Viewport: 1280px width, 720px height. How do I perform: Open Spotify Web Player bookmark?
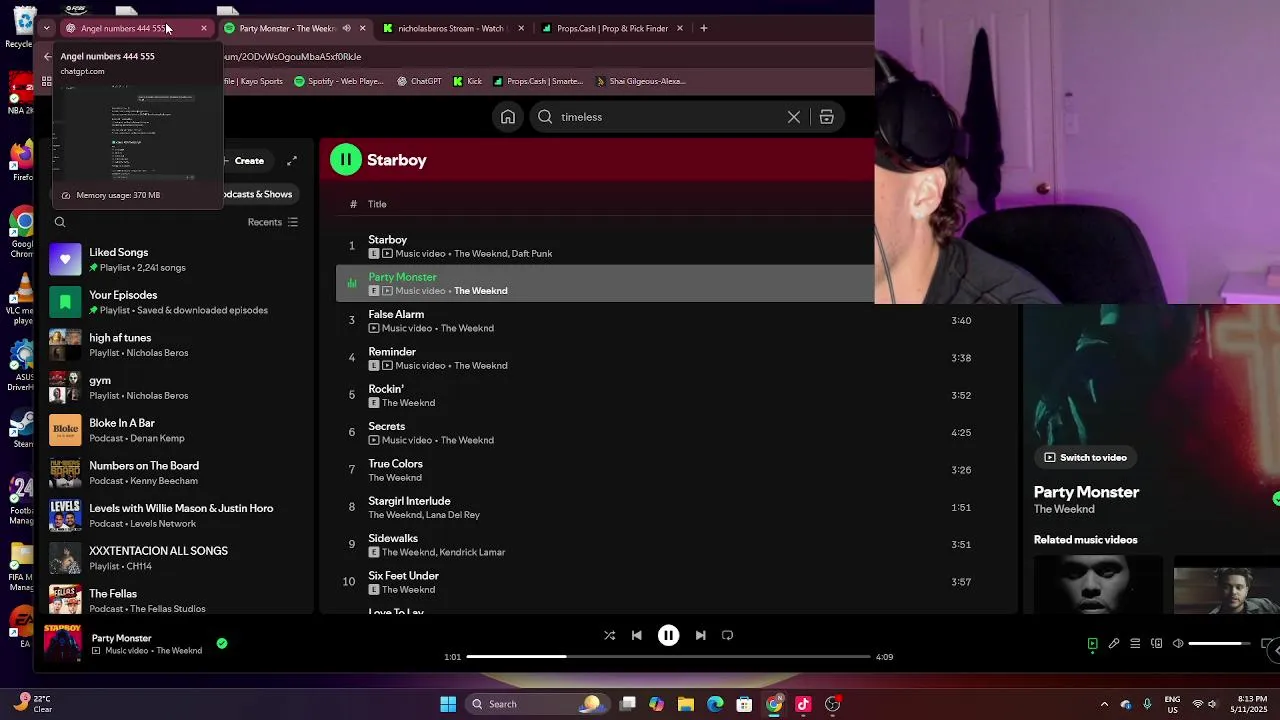[338, 81]
